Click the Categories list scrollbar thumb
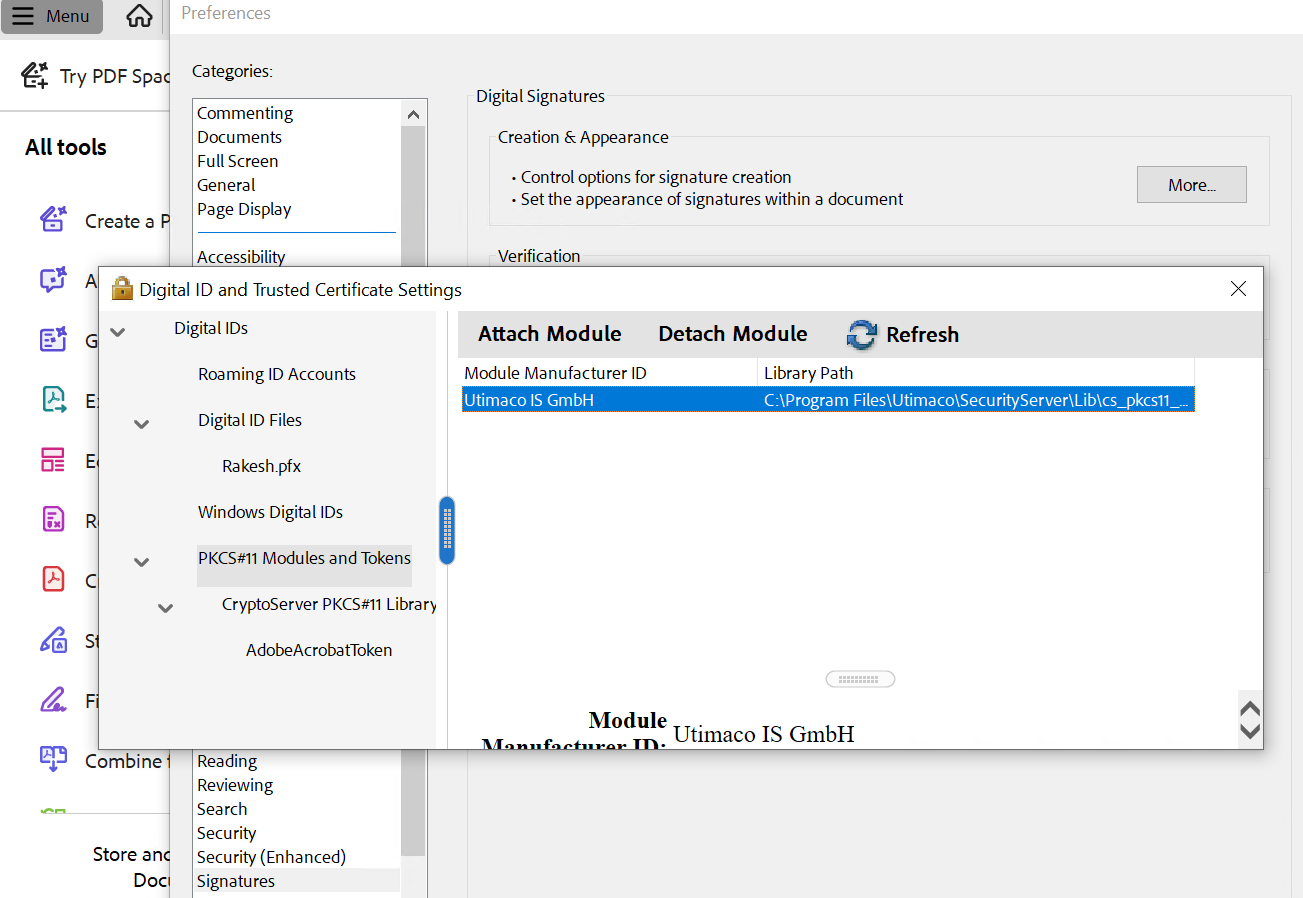The image size is (1303, 898). coord(414,490)
